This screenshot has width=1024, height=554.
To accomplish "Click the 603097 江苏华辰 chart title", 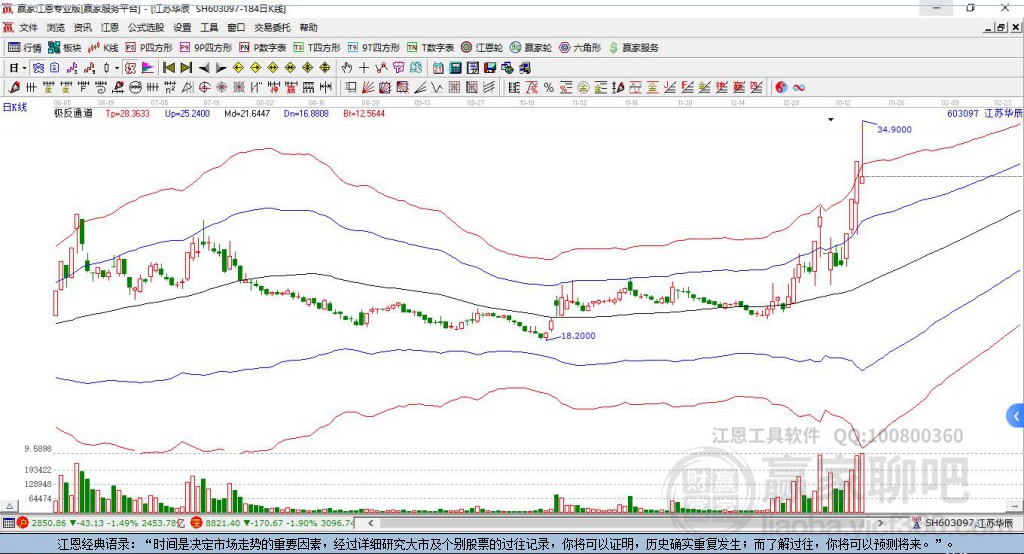I will (x=984, y=113).
